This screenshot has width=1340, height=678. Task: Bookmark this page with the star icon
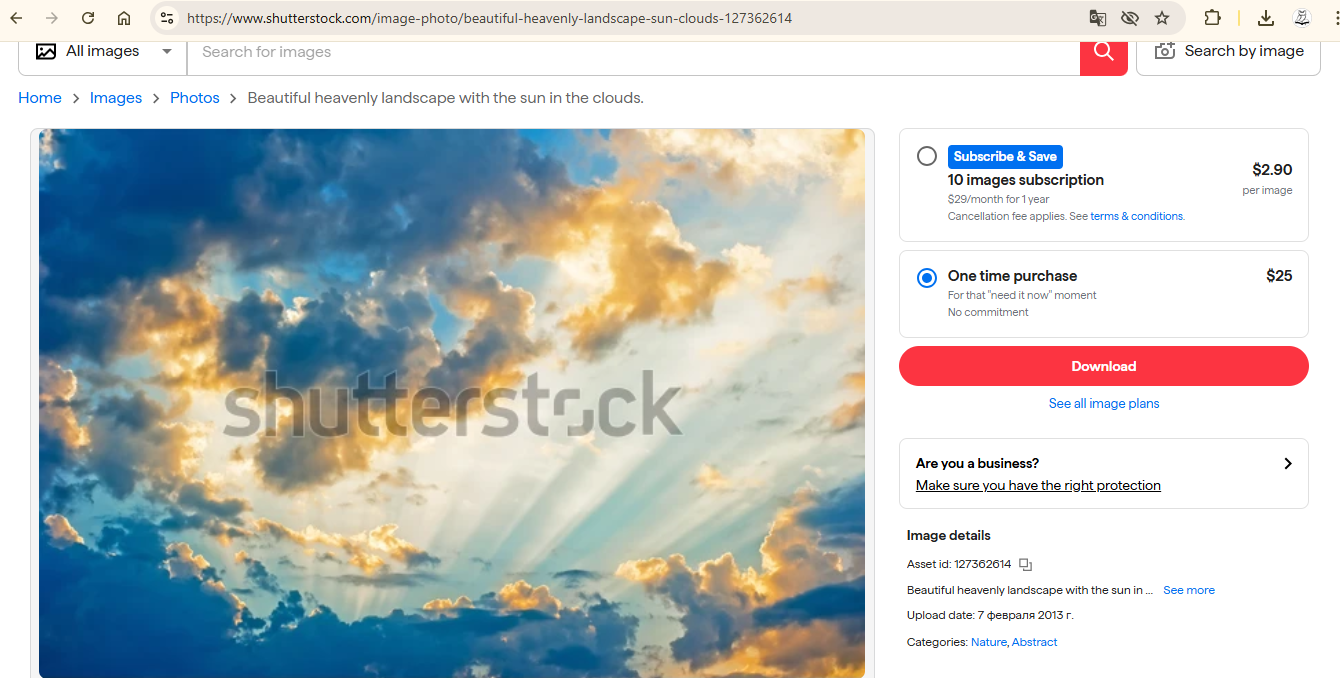[x=1162, y=18]
